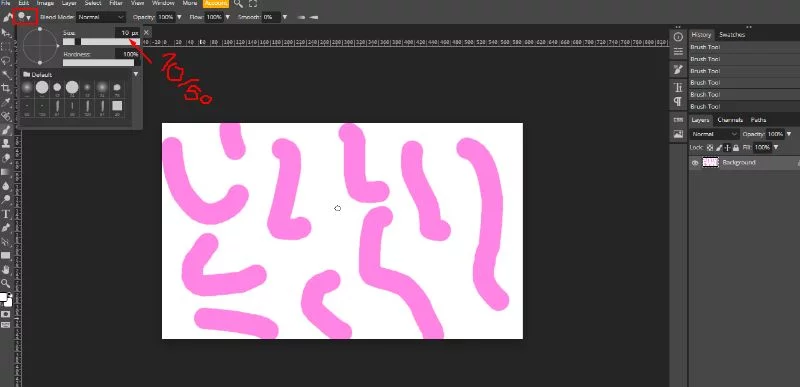Select the Zoom tool in left toolbar
This screenshot has height=387, width=800.
coord(6,283)
